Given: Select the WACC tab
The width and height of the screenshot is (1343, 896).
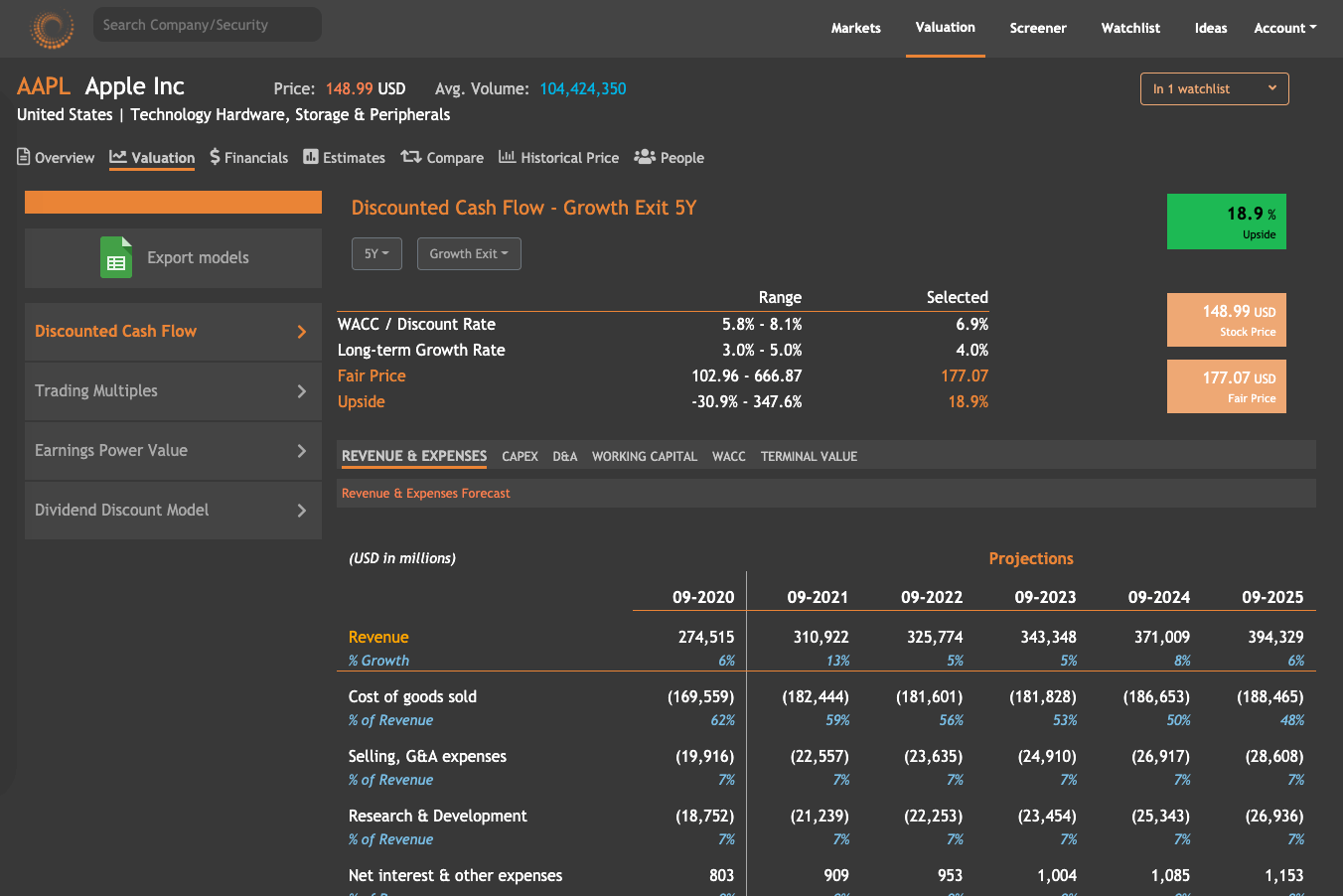Looking at the screenshot, I should pos(729,456).
